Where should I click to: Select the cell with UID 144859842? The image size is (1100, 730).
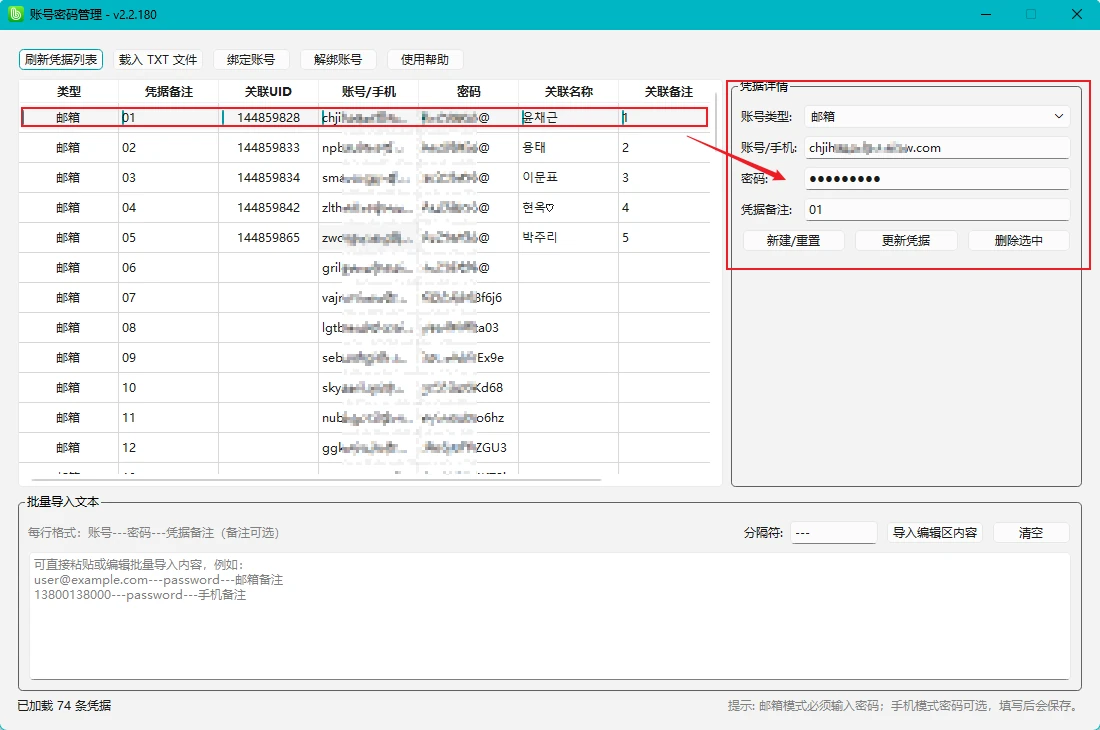point(268,208)
